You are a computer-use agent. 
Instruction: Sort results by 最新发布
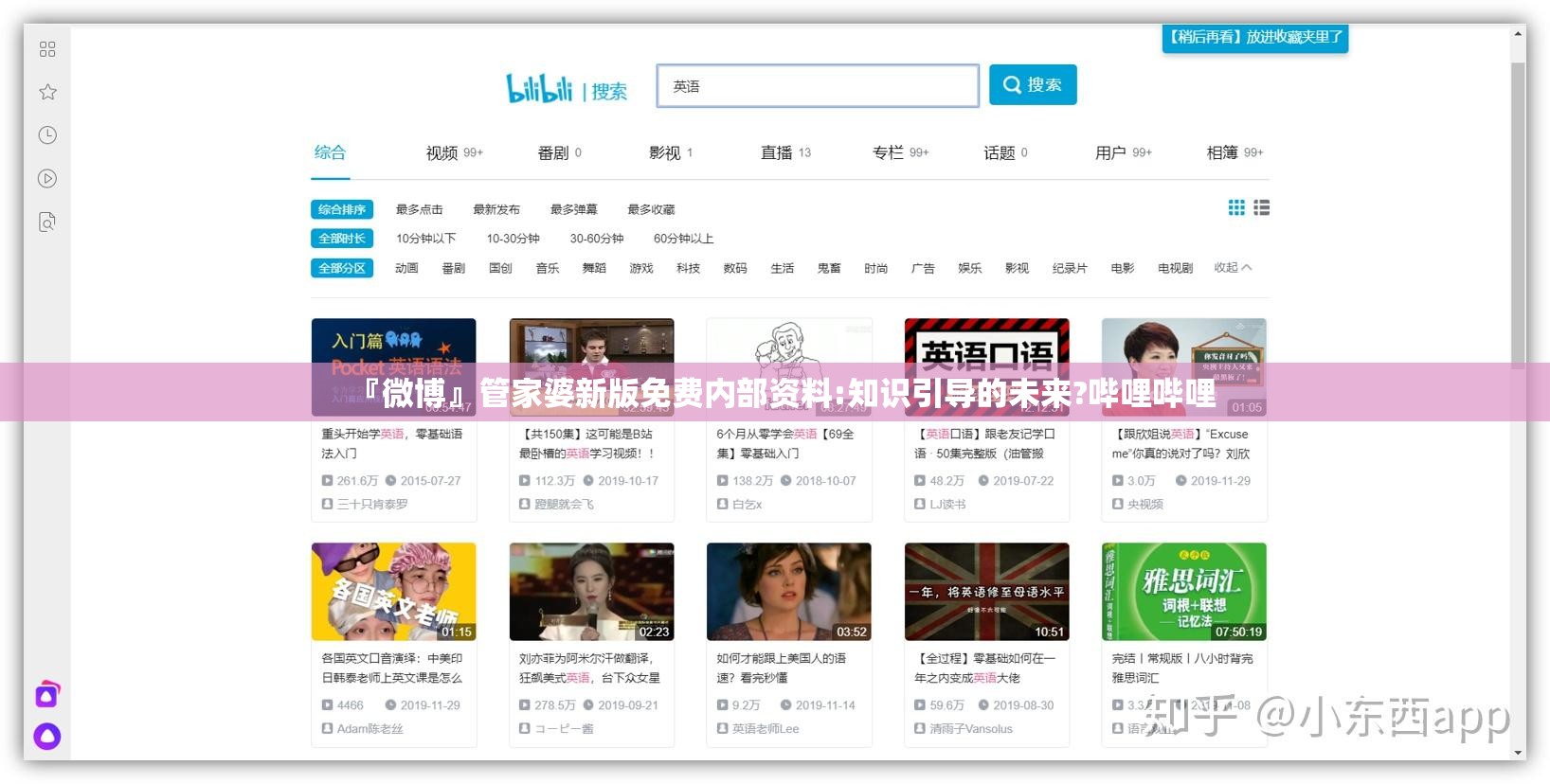tap(496, 209)
